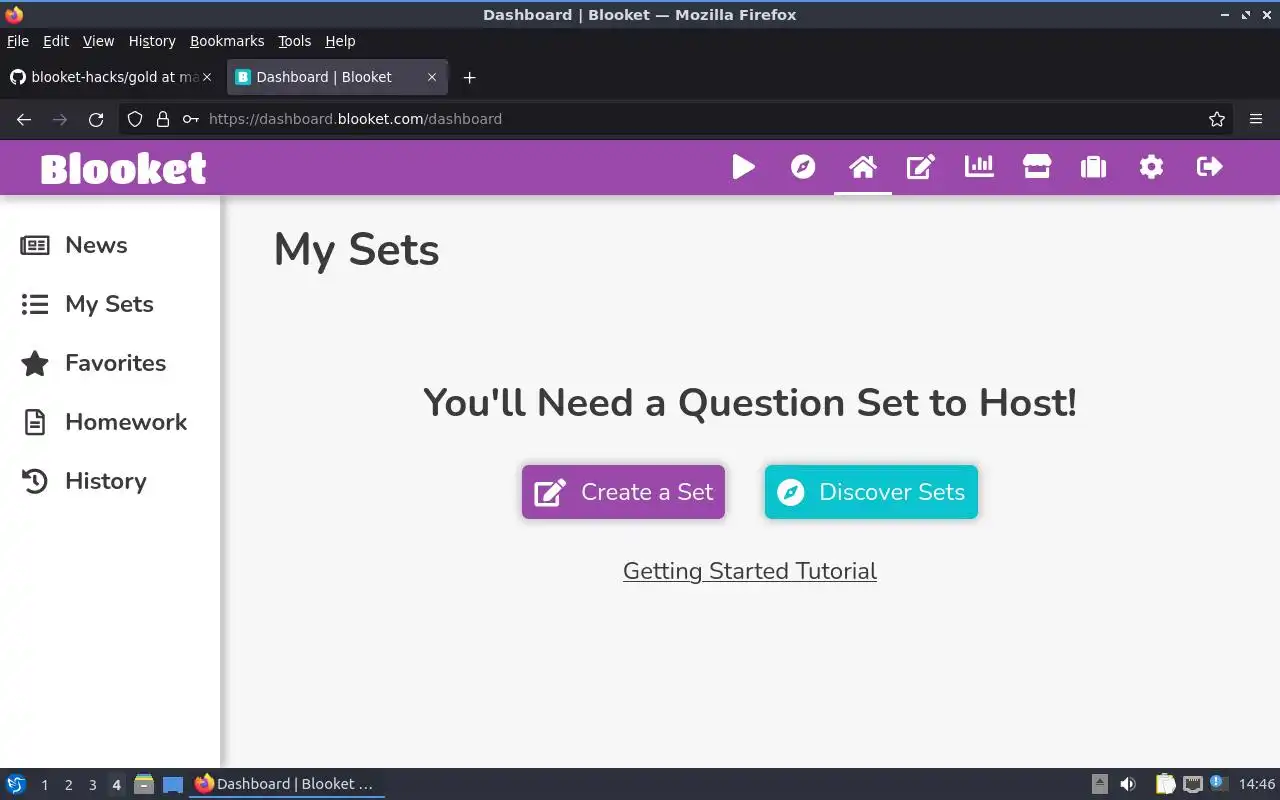Viewport: 1280px width, 800px height.
Task: Open a new browser tab
Action: [x=469, y=77]
